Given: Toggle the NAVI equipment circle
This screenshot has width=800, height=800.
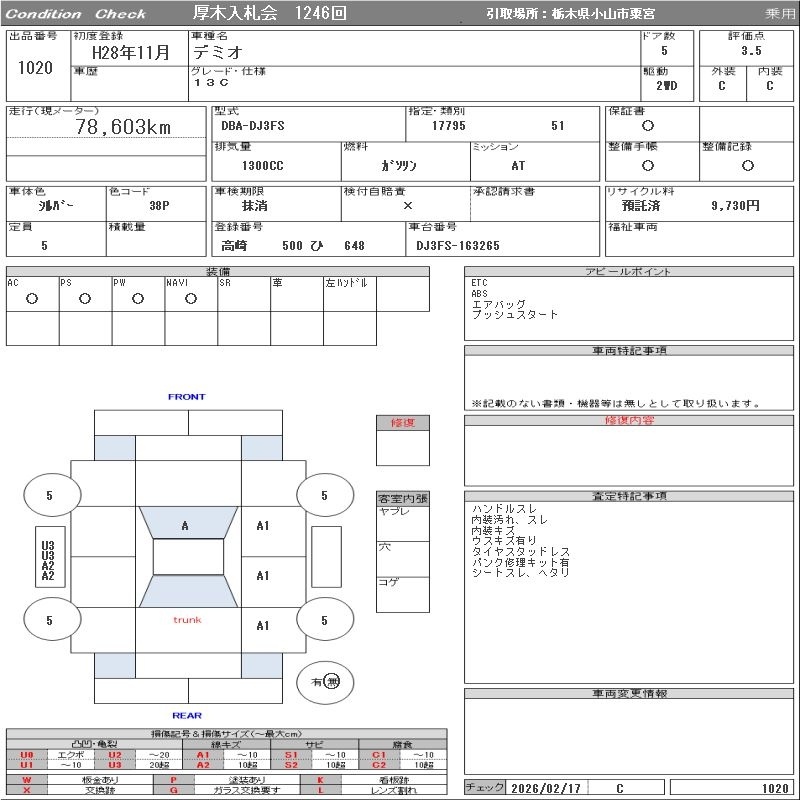Looking at the screenshot, I should tap(190, 298).
